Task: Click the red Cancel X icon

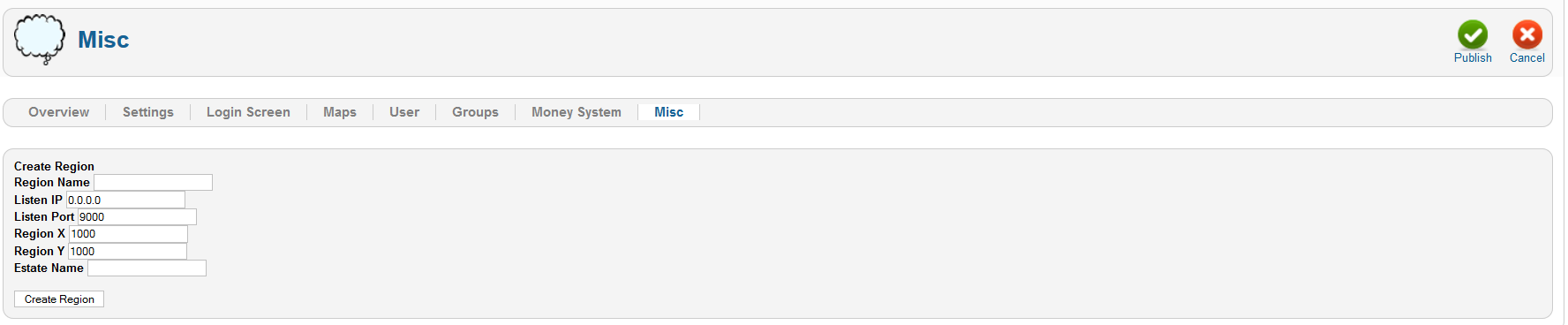Action: [x=1527, y=34]
